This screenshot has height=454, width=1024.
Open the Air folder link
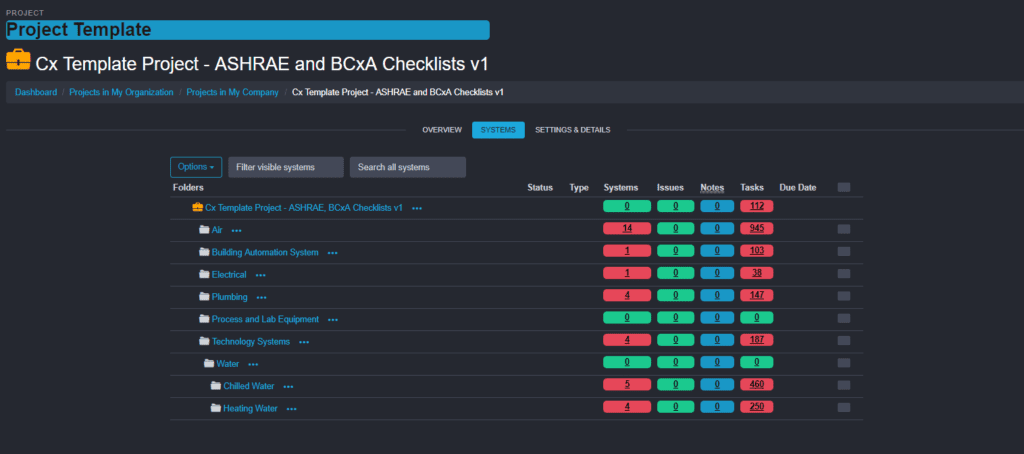[x=217, y=230]
